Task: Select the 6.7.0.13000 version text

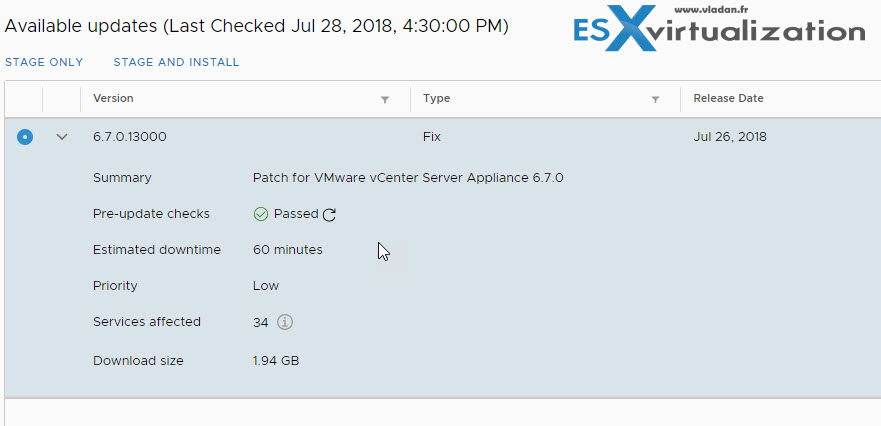Action: point(130,137)
